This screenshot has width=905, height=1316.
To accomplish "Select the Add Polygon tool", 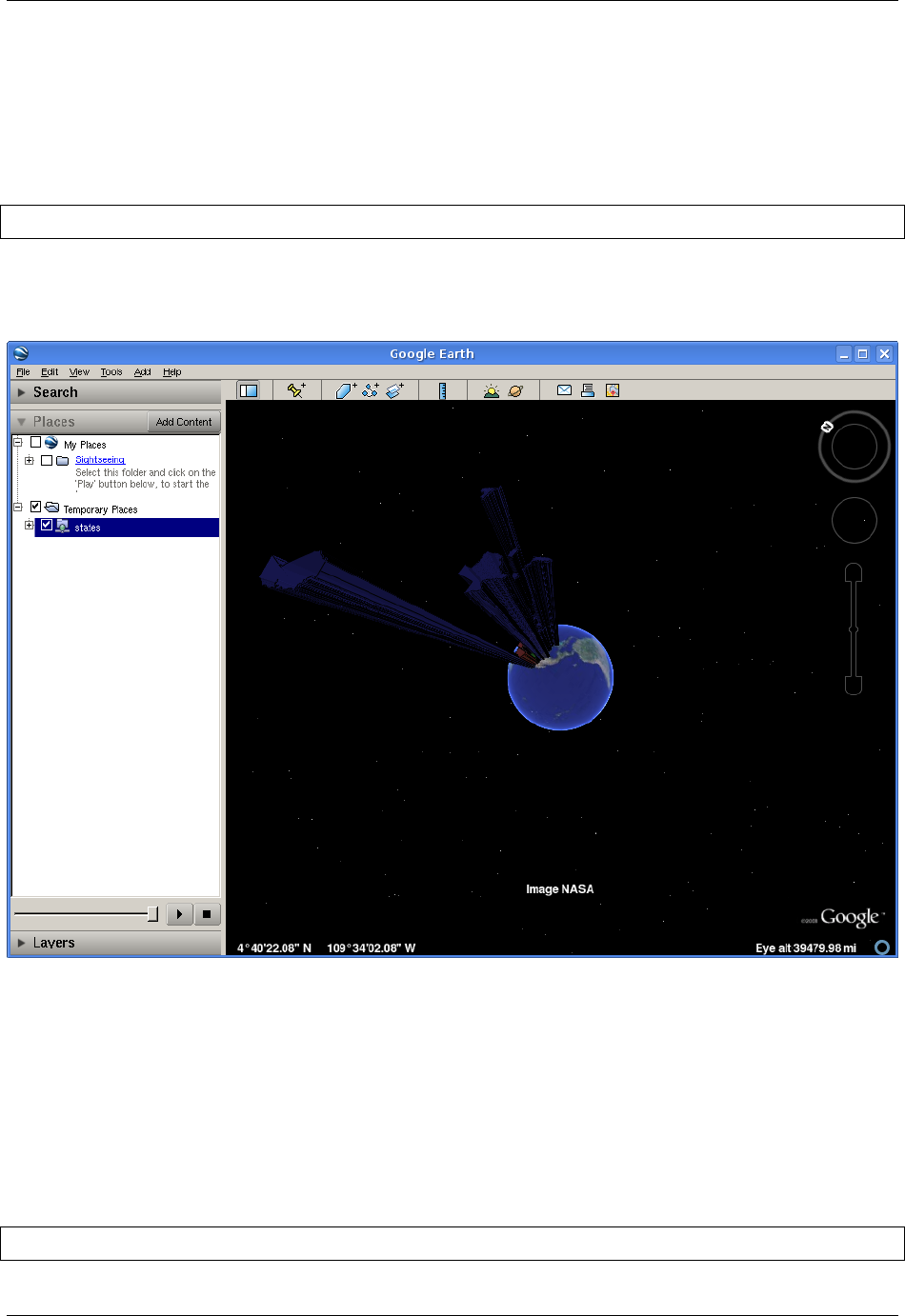I will tap(346, 390).
